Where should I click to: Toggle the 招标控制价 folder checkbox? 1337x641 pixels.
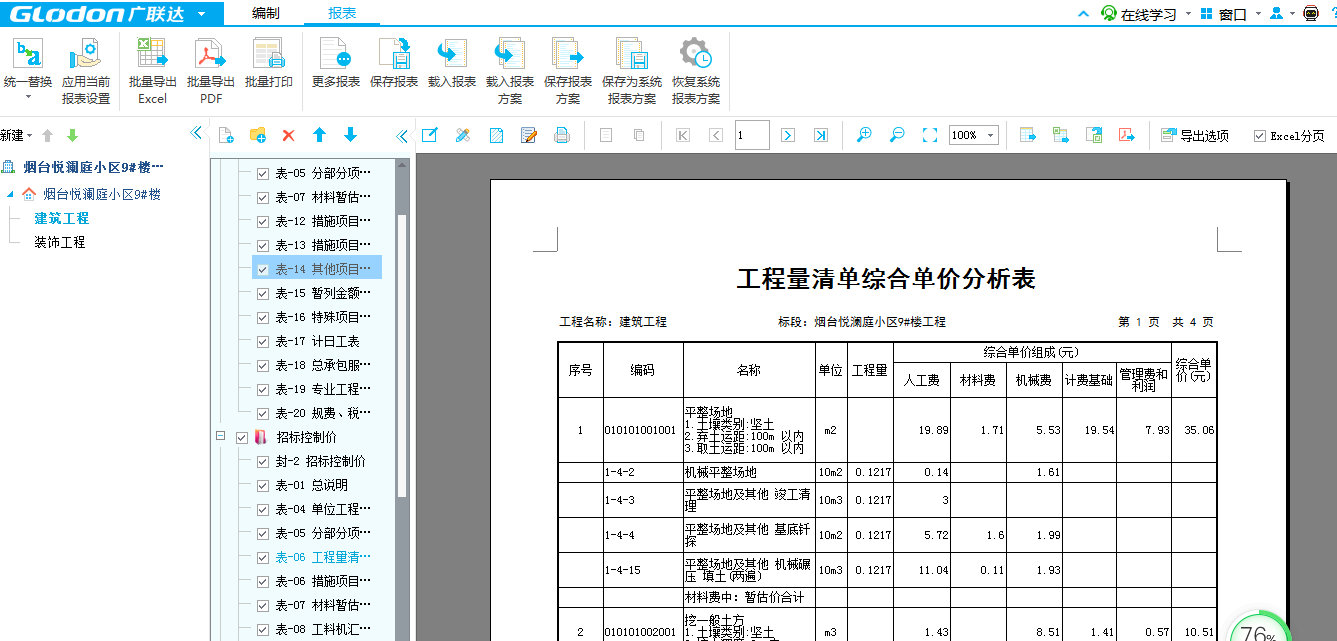coord(241,437)
